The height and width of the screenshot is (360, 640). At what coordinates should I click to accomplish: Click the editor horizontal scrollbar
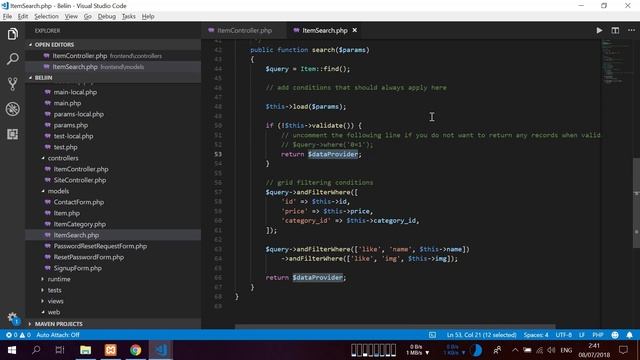395,327
